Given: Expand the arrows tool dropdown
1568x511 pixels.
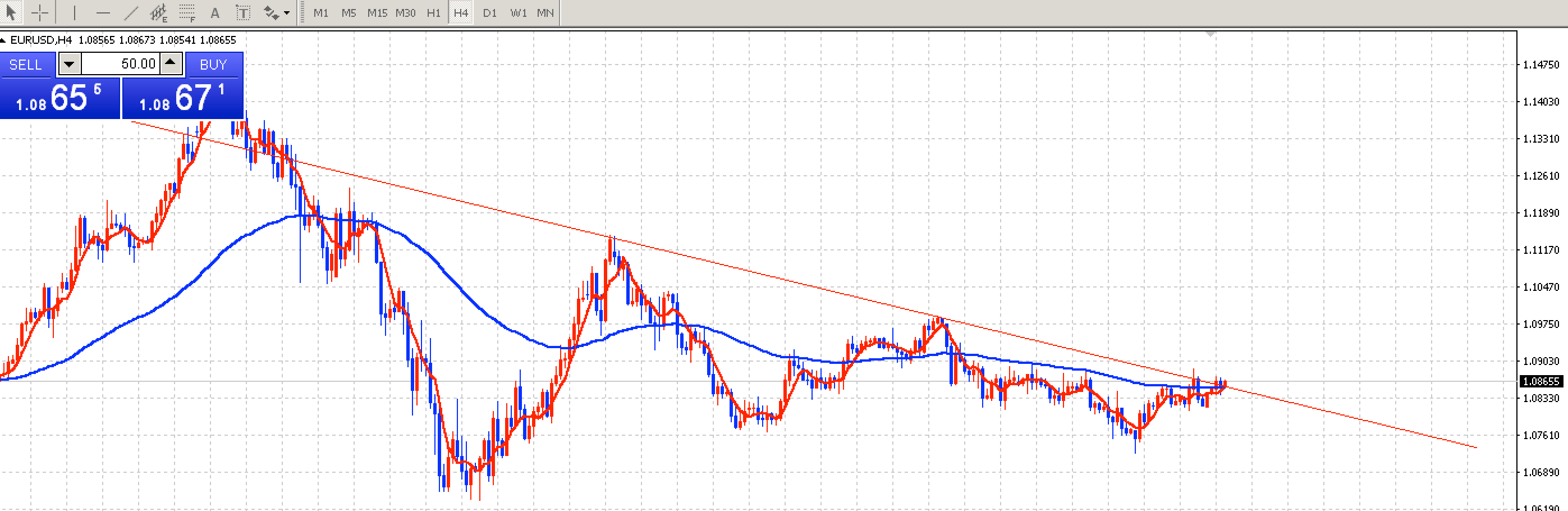Looking at the screenshot, I should (x=287, y=12).
